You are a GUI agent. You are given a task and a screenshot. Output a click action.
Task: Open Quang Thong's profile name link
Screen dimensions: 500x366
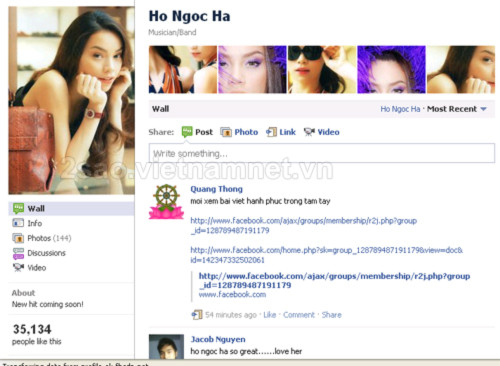coord(216,189)
